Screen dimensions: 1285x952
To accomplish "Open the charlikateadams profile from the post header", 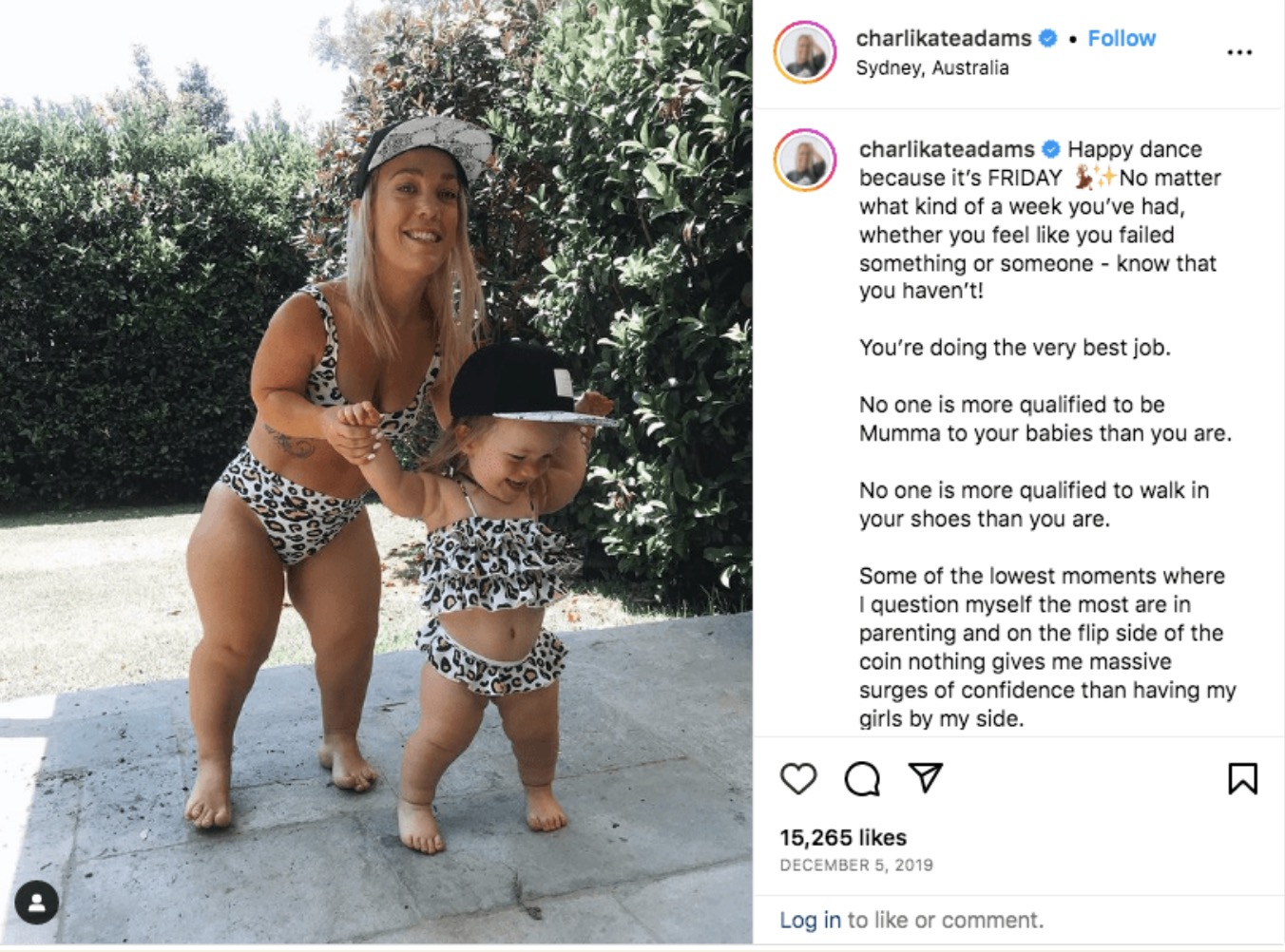I will [x=943, y=38].
